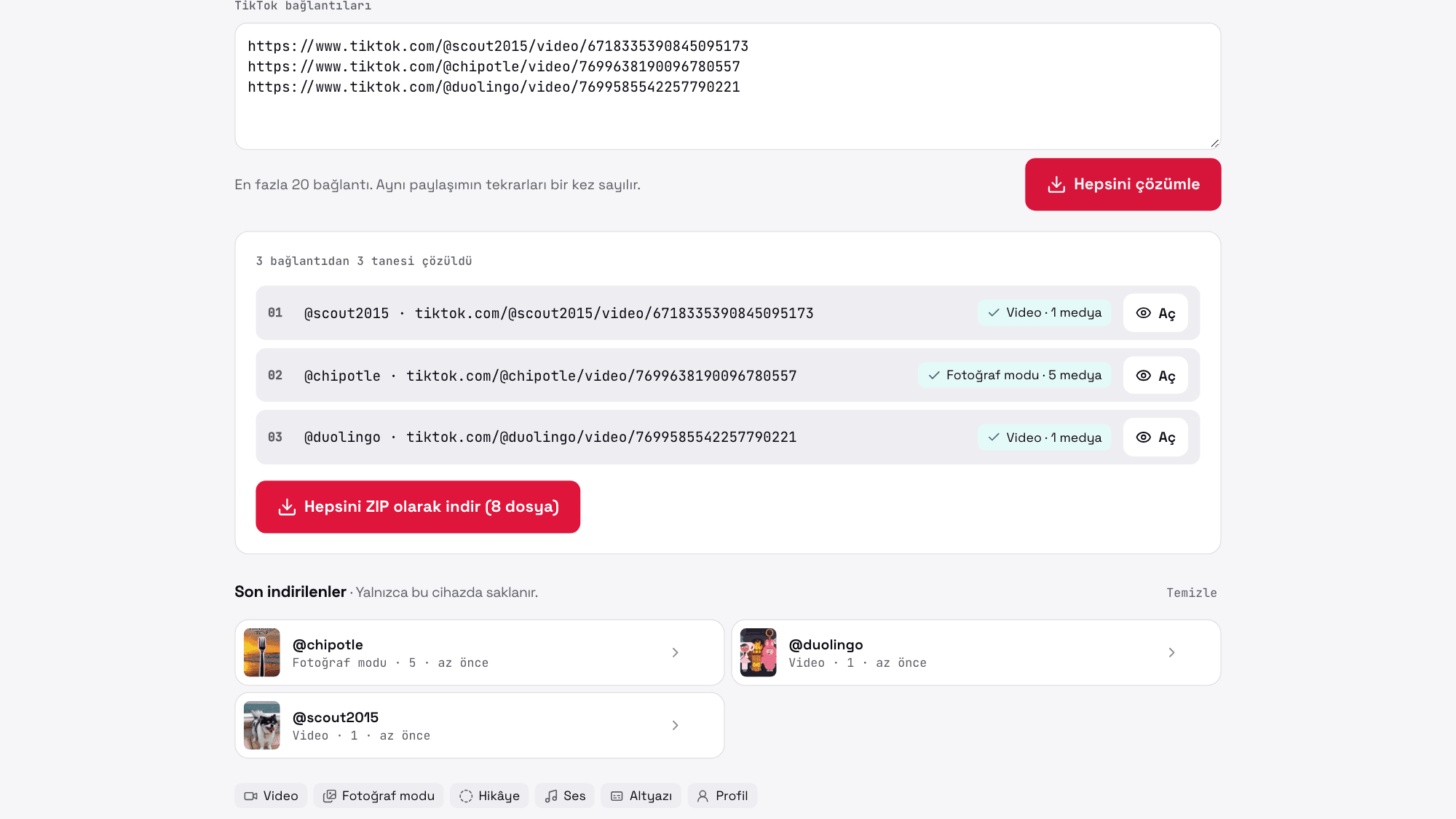The image size is (1456, 819).
Task: Click the eye icon in the @scout2015 row
Action: pyautogui.click(x=1144, y=313)
